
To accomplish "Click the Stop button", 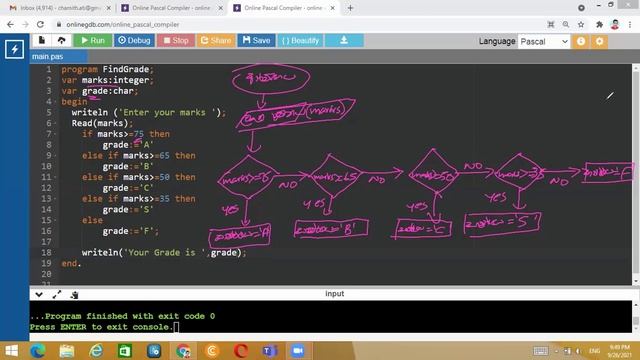I will 176,40.
